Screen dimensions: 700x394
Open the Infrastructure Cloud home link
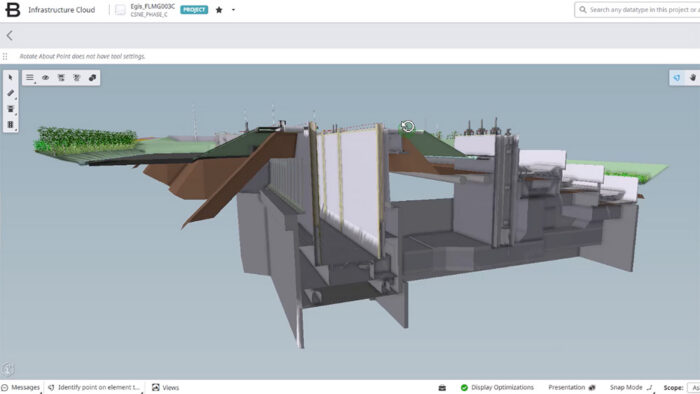(61, 10)
